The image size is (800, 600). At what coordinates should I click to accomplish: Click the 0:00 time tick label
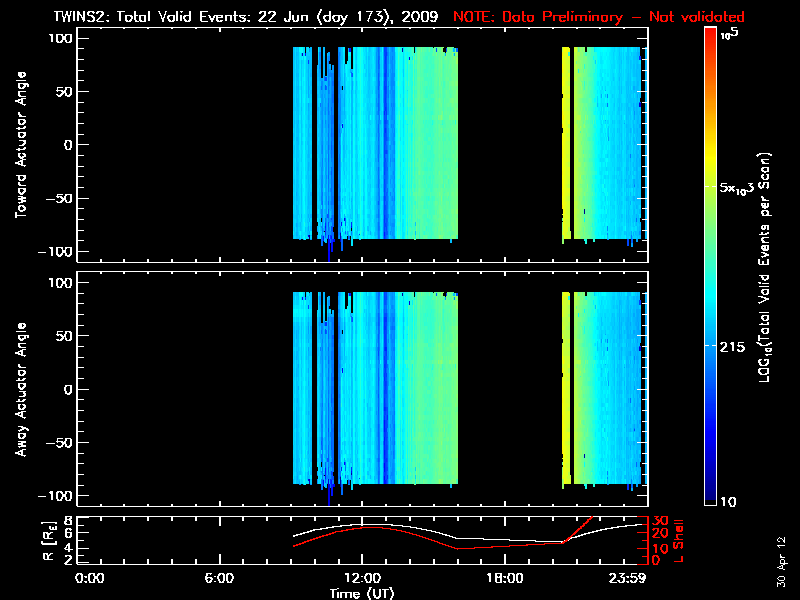90,578
